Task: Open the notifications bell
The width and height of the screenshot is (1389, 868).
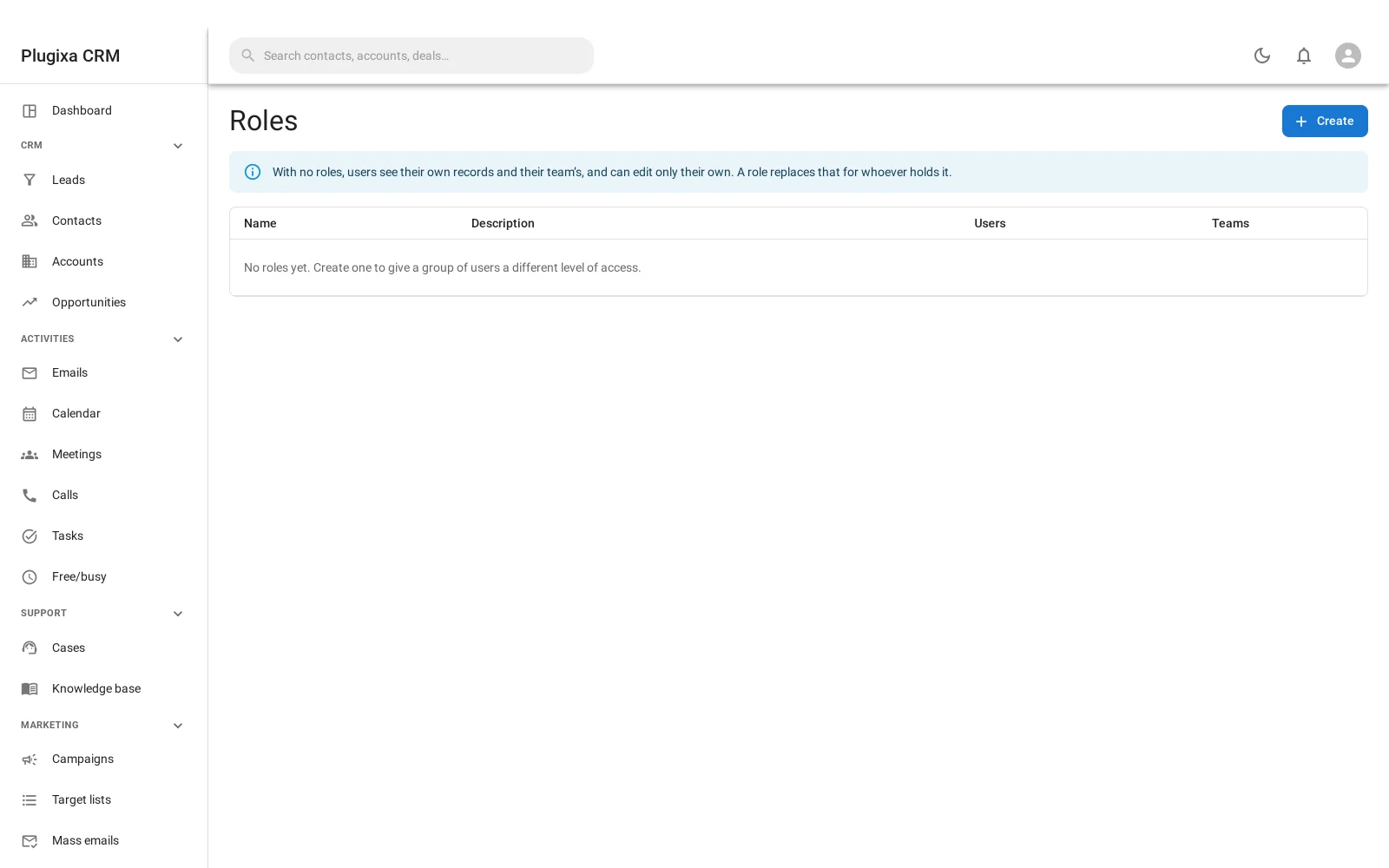Action: 1304,56
